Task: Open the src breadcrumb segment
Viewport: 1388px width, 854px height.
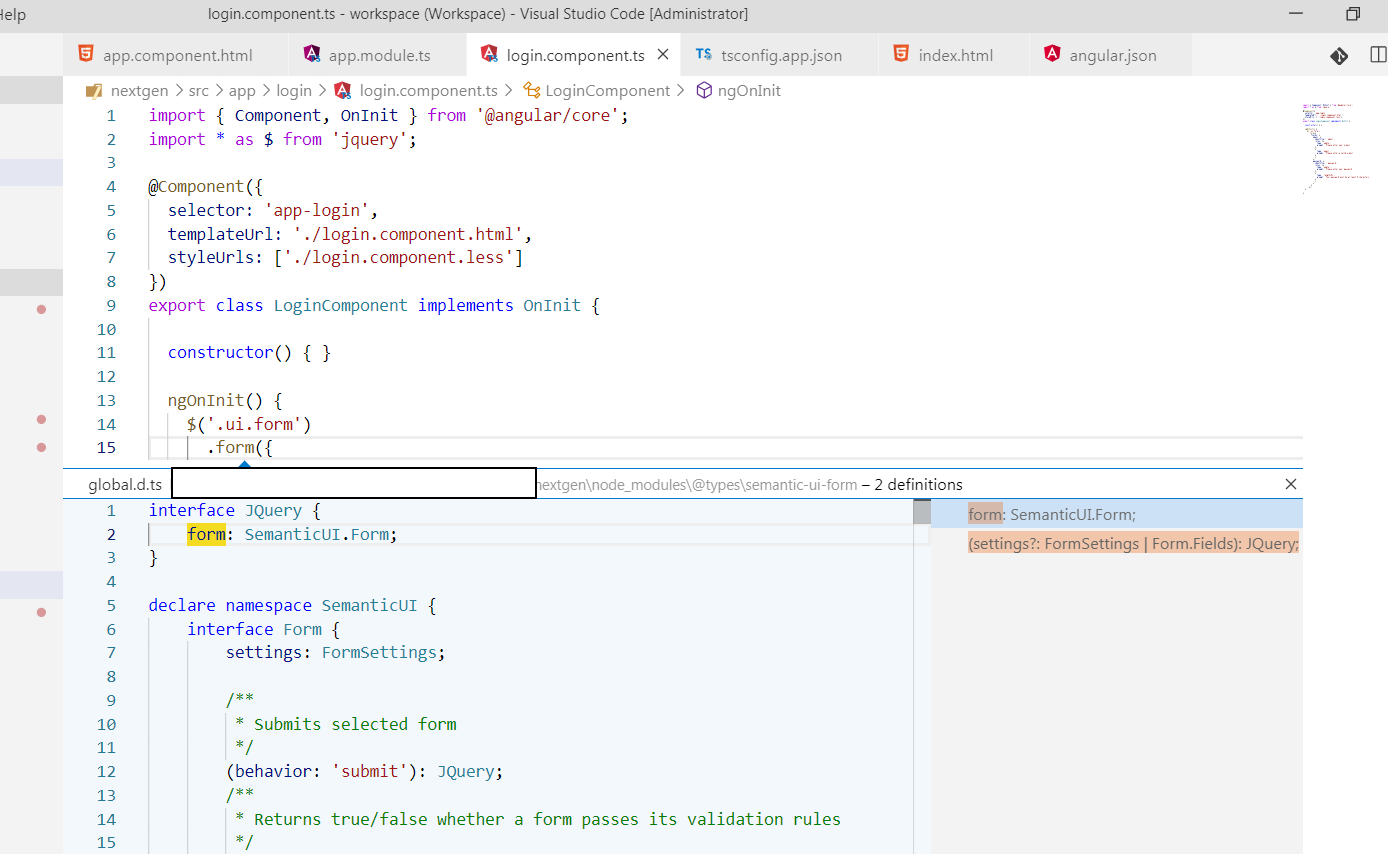Action: 199,90
